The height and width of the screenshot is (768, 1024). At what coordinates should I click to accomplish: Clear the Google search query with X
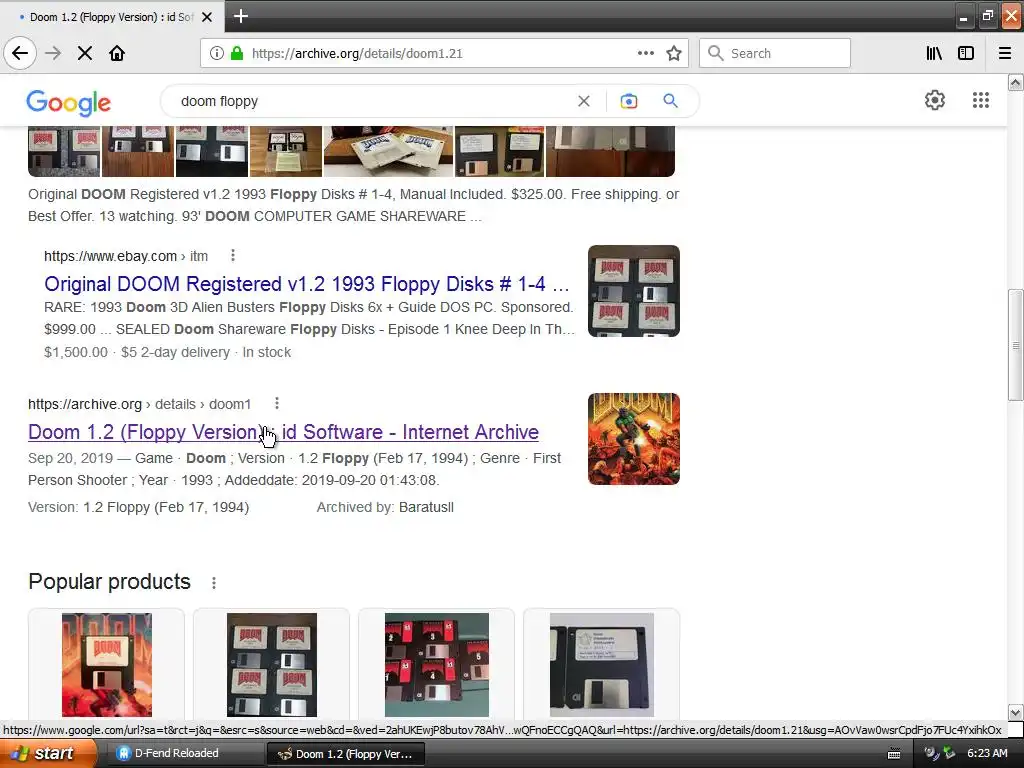[584, 101]
